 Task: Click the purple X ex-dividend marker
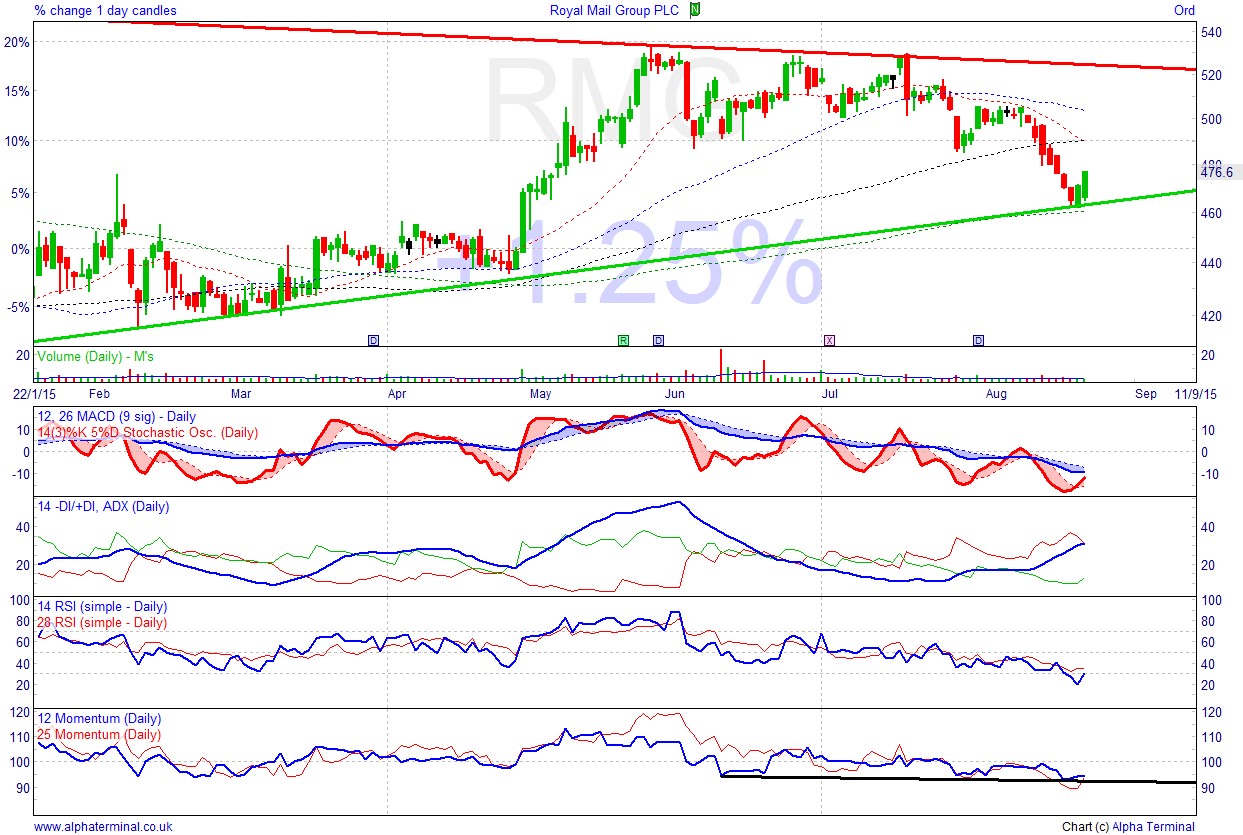pos(828,340)
